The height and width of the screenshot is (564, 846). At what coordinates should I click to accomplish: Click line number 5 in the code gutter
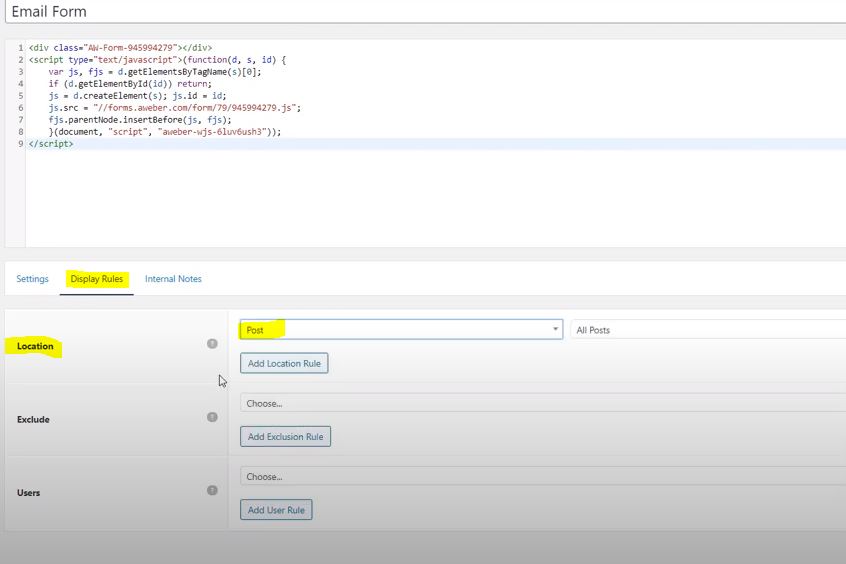tap(21, 96)
